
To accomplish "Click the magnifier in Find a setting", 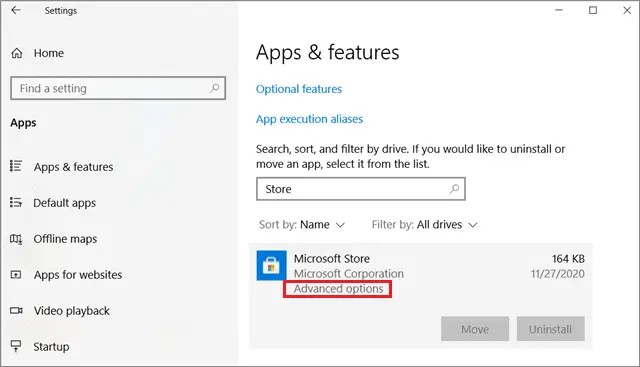I will (214, 88).
